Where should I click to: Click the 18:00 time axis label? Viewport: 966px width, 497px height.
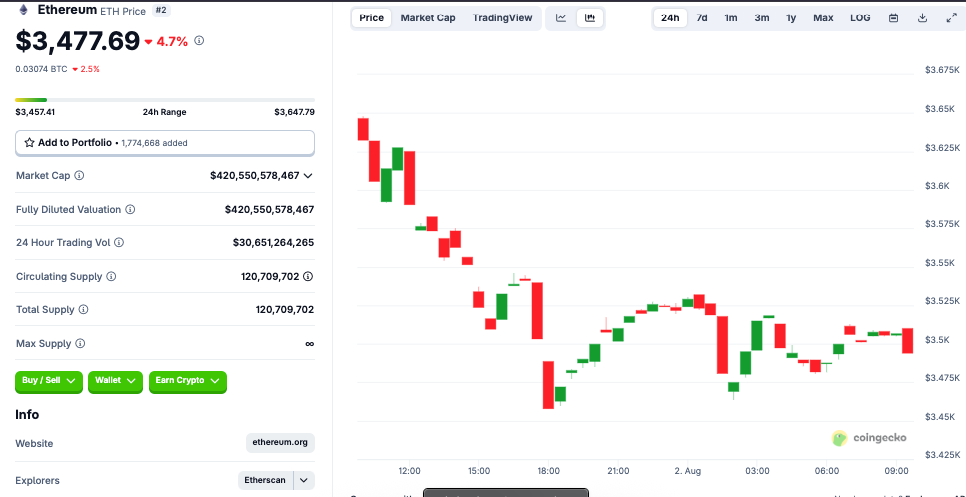pyautogui.click(x=548, y=471)
